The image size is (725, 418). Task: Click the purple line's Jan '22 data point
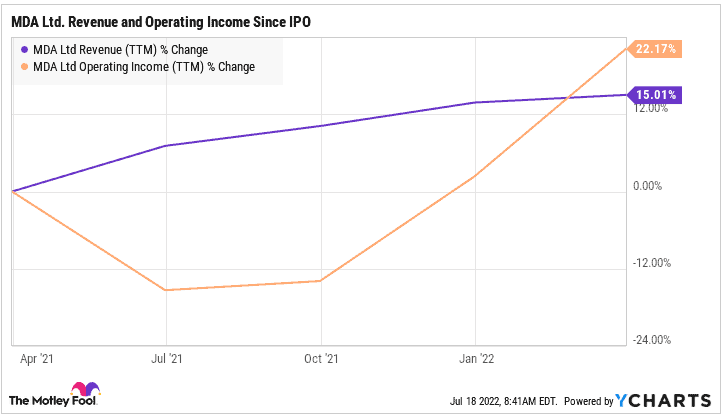pyautogui.click(x=476, y=103)
